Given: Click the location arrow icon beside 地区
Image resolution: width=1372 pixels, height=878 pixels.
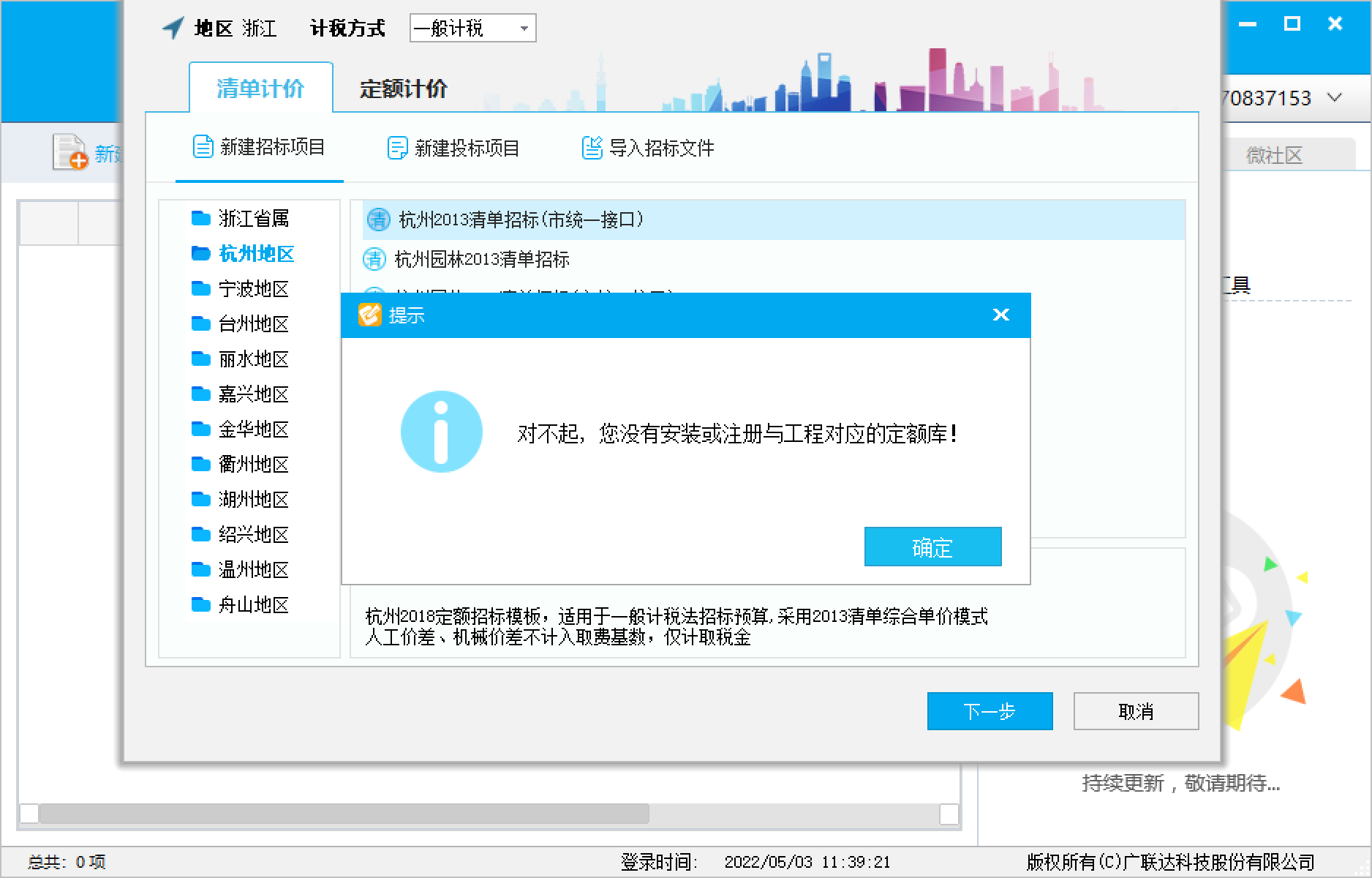Looking at the screenshot, I should [173, 28].
